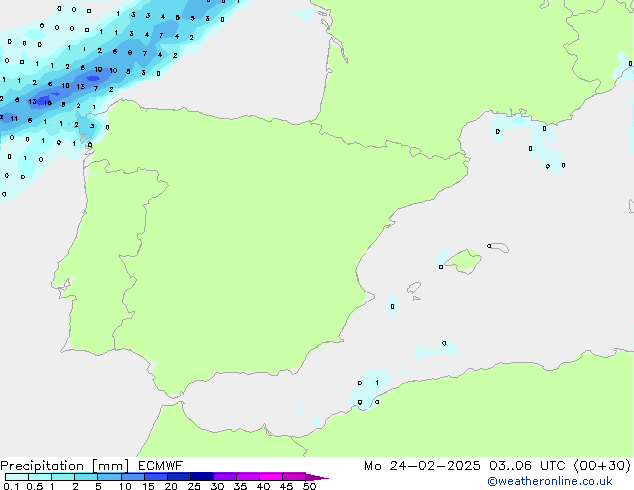634x490 pixels.
Task: Click the 50 label on the legend
Action: click(x=310, y=486)
